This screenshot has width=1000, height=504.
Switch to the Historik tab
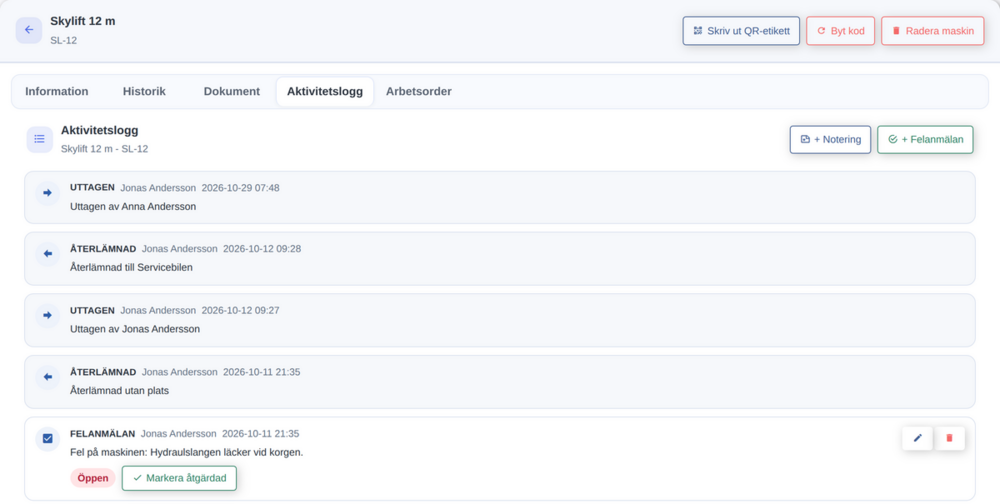144,91
